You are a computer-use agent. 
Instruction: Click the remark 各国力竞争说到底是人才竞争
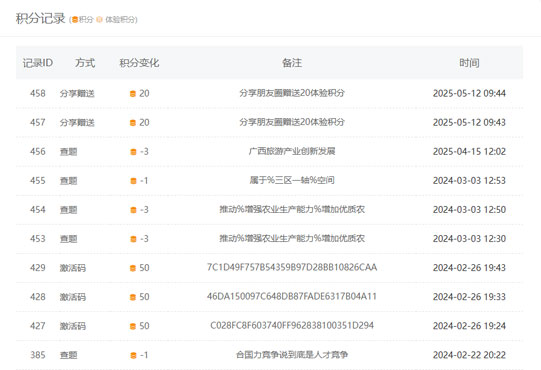pos(292,354)
